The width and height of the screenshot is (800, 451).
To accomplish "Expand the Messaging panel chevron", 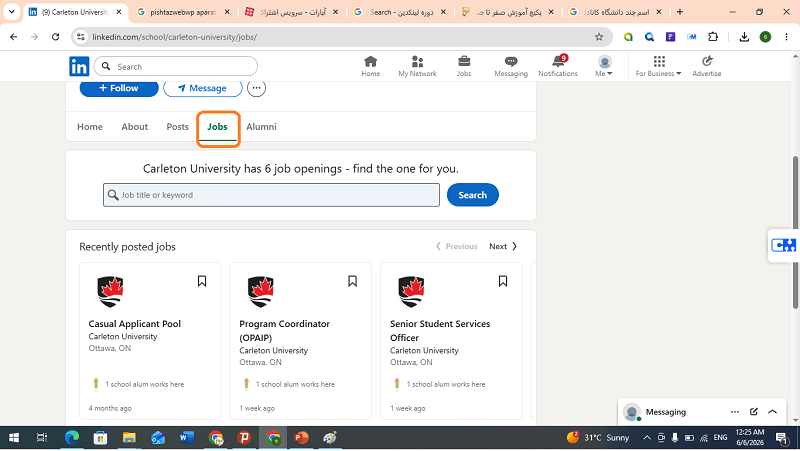I will click(x=772, y=412).
